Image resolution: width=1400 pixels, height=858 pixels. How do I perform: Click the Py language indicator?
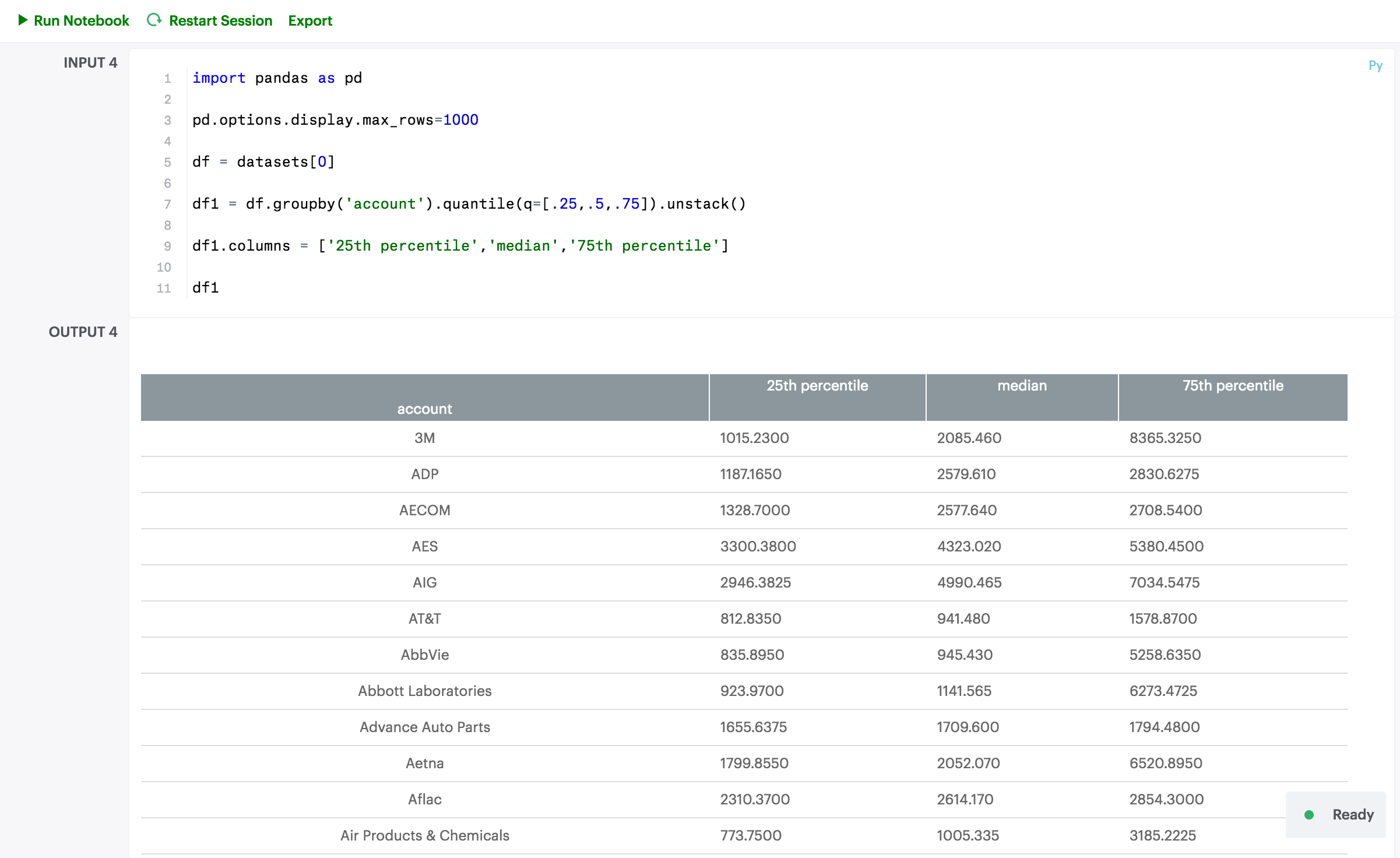point(1376,65)
